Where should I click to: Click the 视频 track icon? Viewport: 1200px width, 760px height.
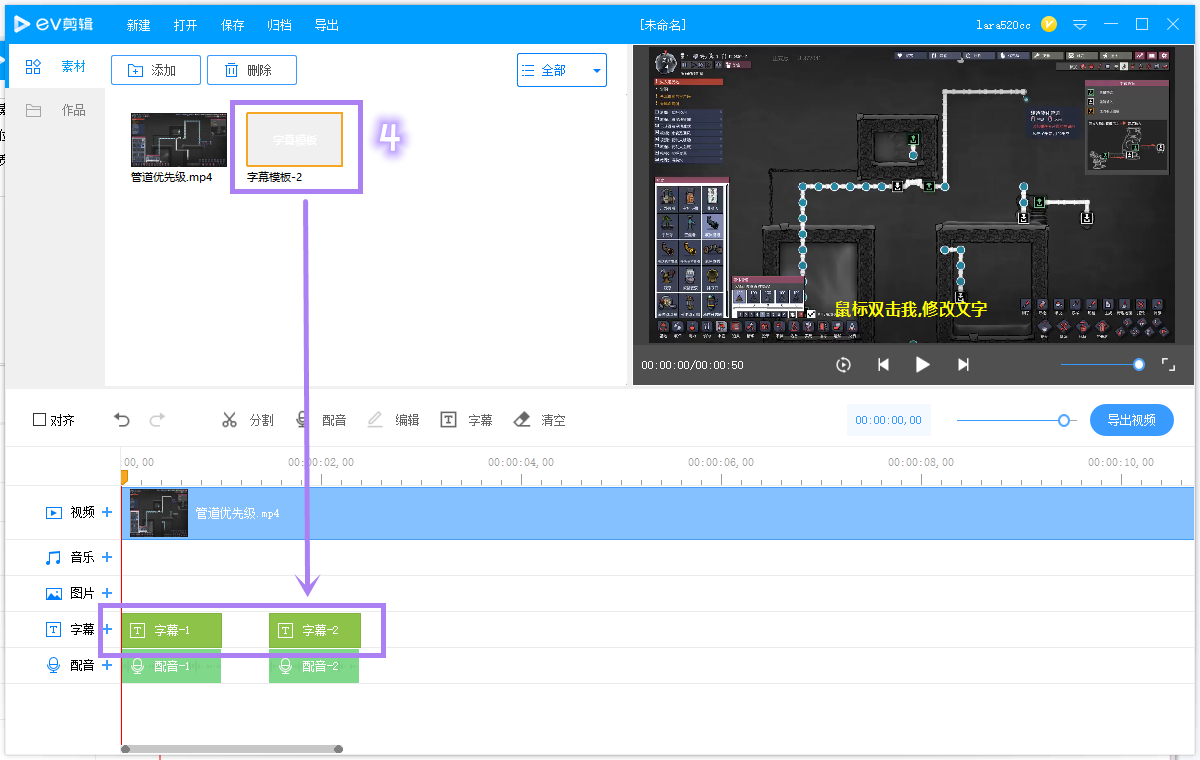point(54,513)
